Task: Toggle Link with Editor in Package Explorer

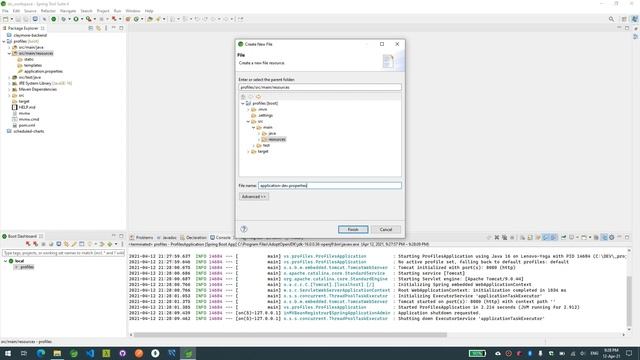Action: [98, 28]
